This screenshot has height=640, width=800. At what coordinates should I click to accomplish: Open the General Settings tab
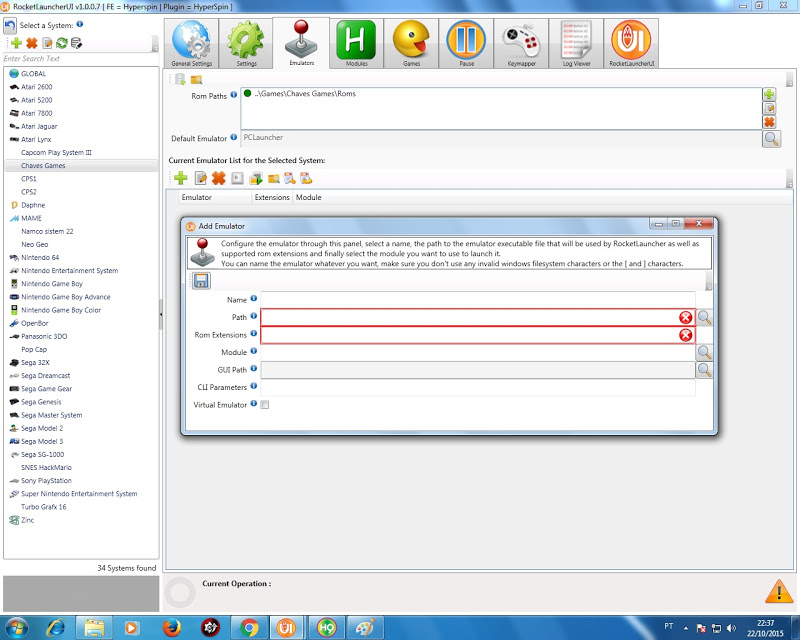coord(192,43)
